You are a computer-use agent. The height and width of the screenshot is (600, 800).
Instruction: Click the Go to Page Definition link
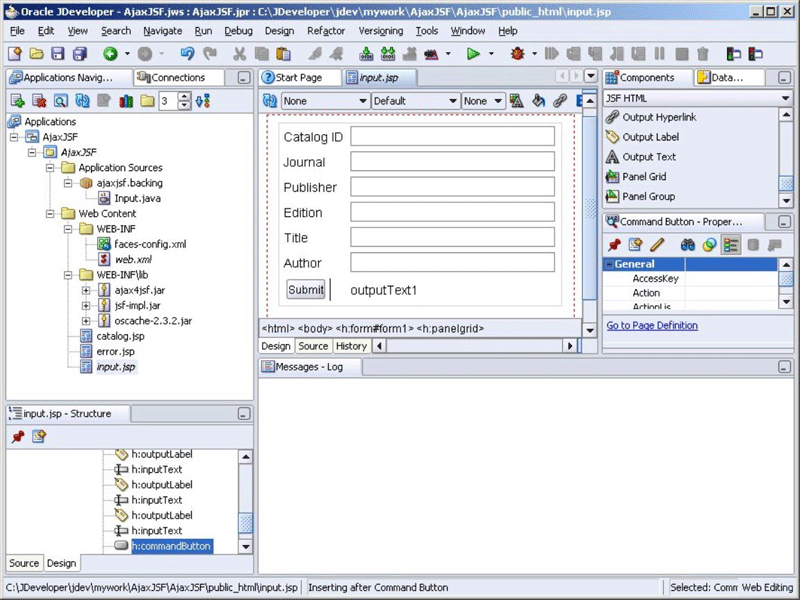click(x=652, y=326)
